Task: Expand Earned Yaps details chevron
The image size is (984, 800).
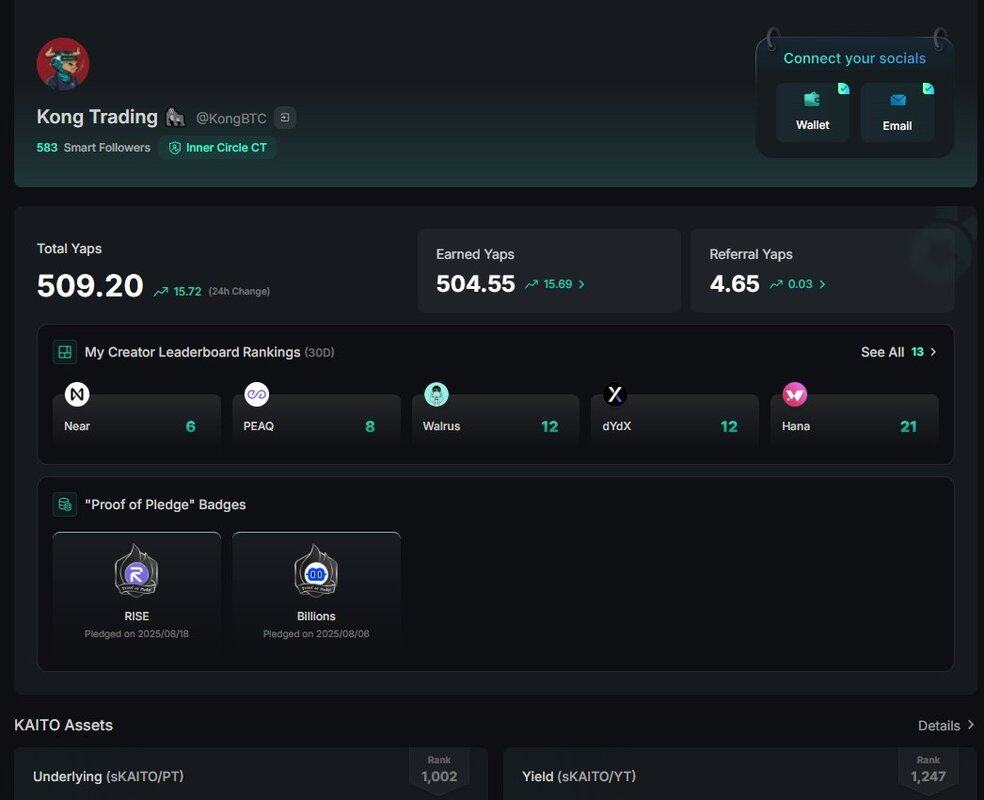Action: pyautogui.click(x=582, y=284)
